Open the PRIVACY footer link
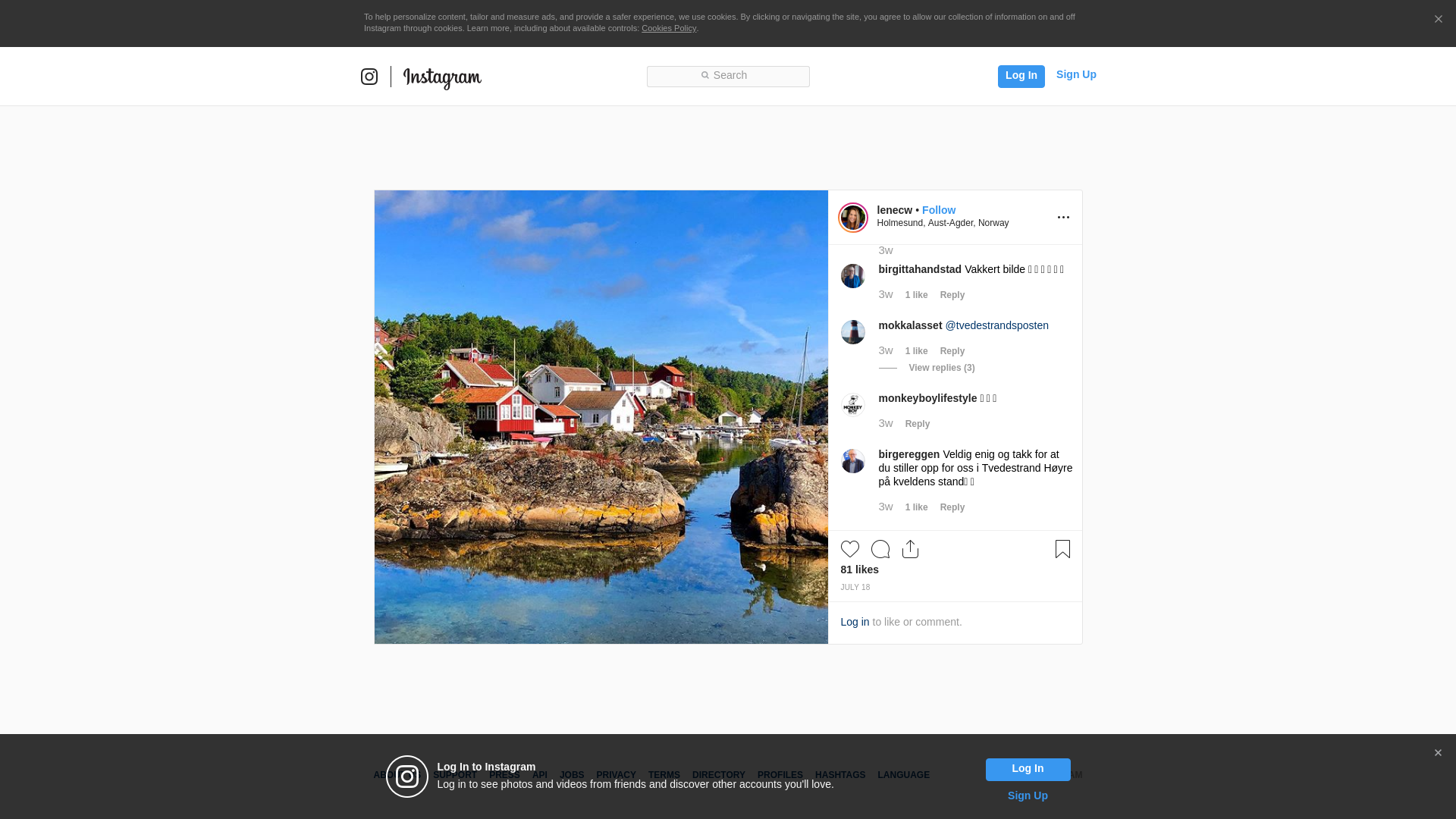 [x=616, y=775]
